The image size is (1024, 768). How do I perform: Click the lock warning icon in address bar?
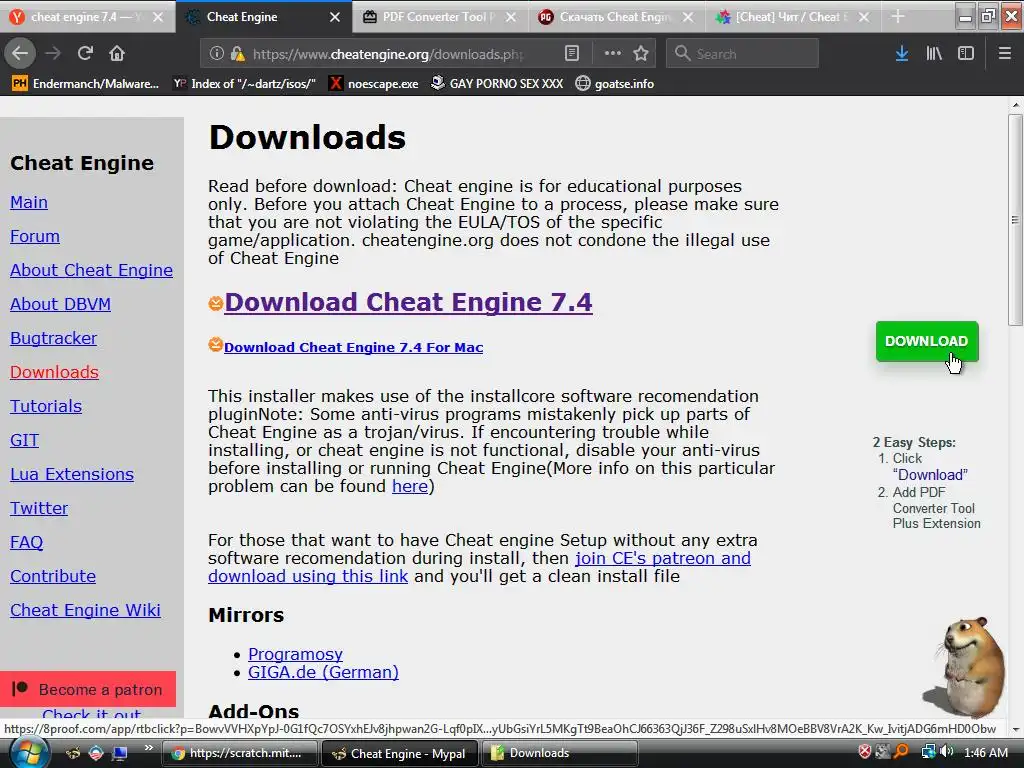(238, 54)
